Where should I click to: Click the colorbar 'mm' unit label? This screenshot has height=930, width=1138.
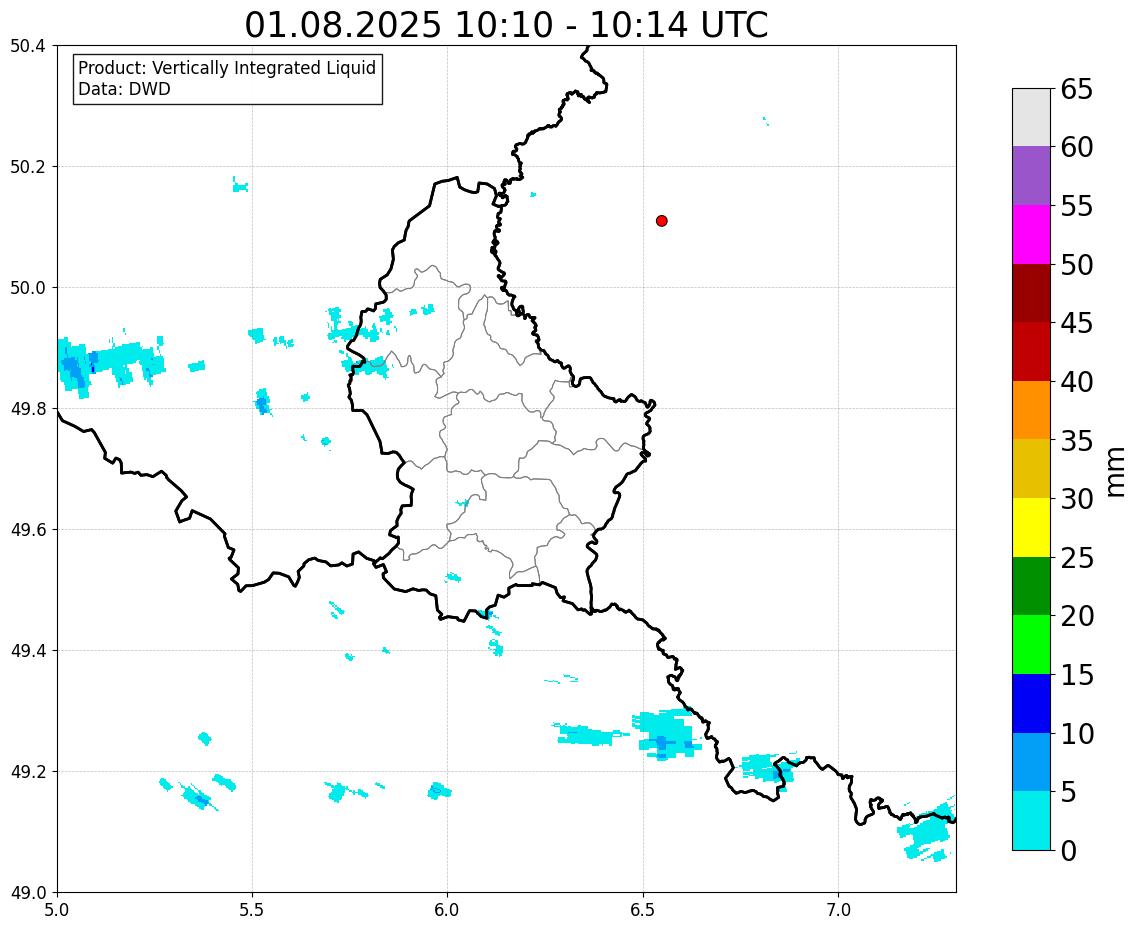tap(1116, 472)
